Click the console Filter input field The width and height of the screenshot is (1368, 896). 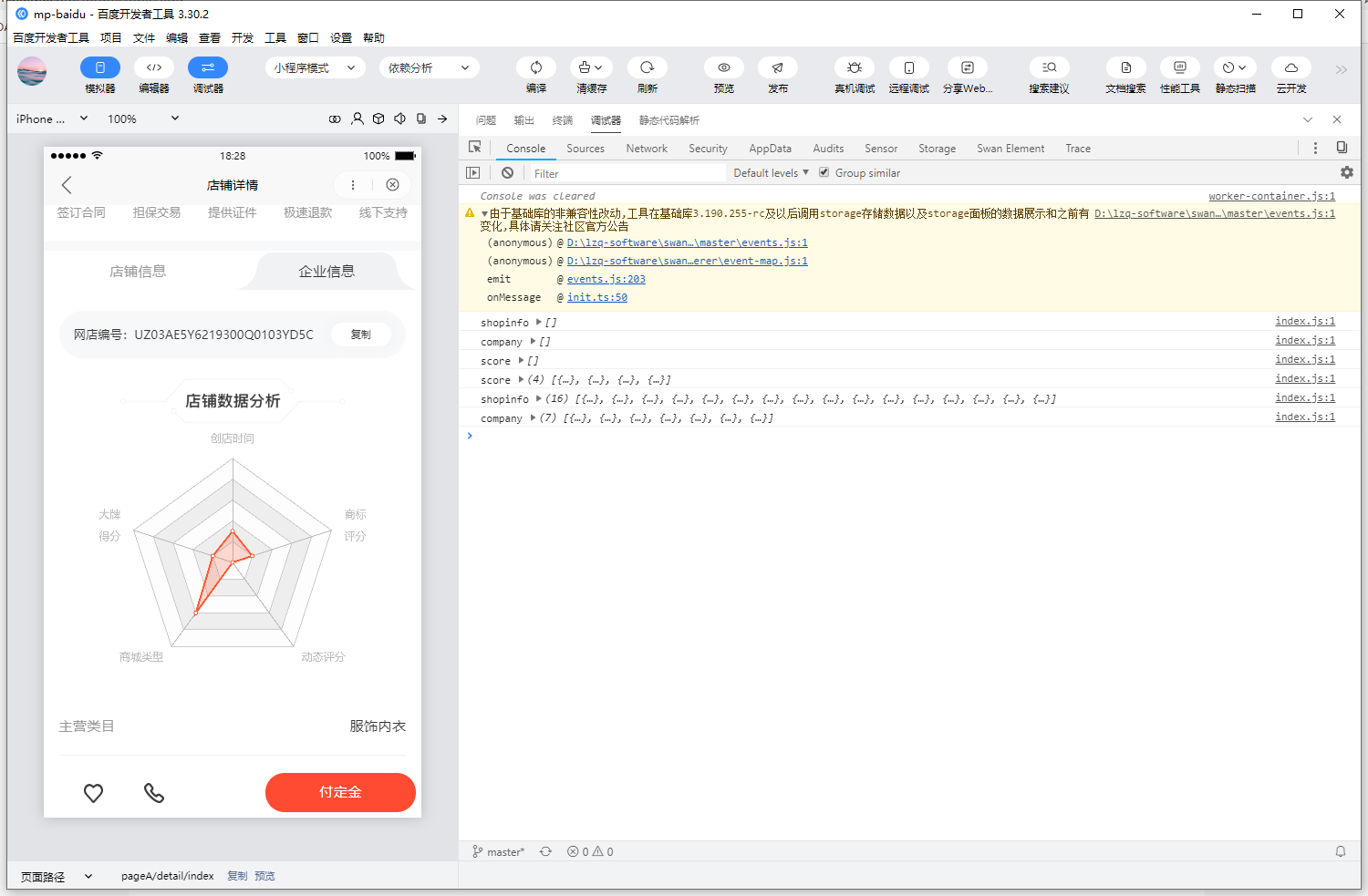(x=627, y=173)
